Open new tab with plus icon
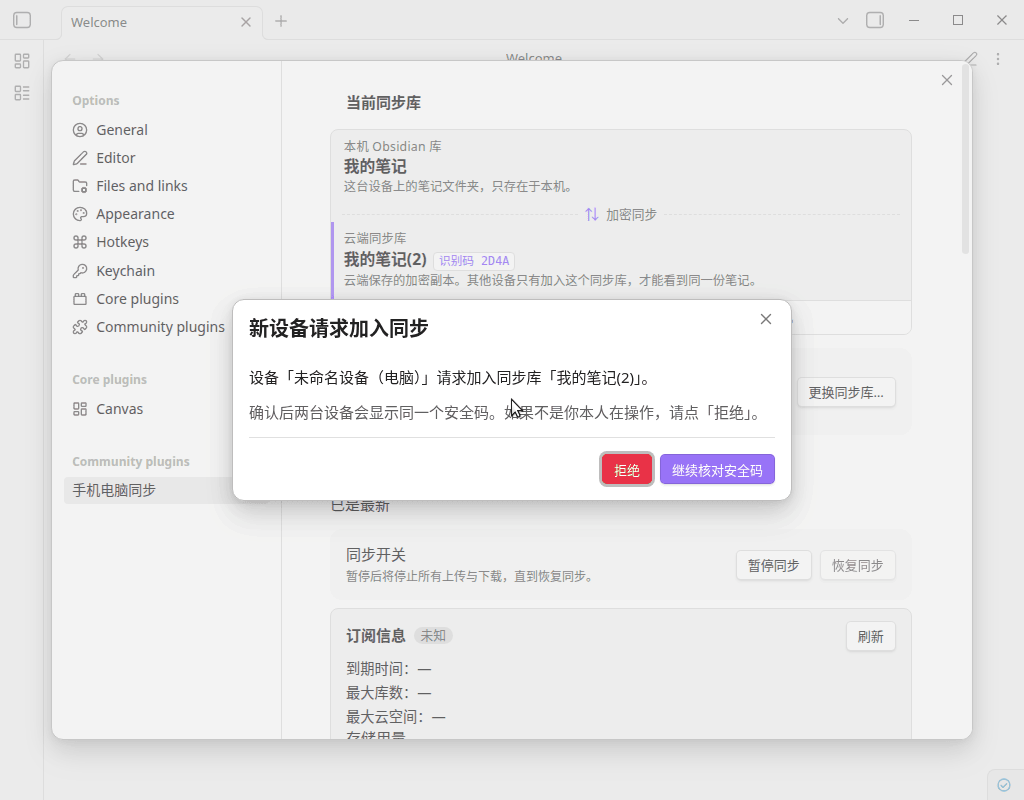Viewport: 1024px width, 800px height. click(281, 21)
